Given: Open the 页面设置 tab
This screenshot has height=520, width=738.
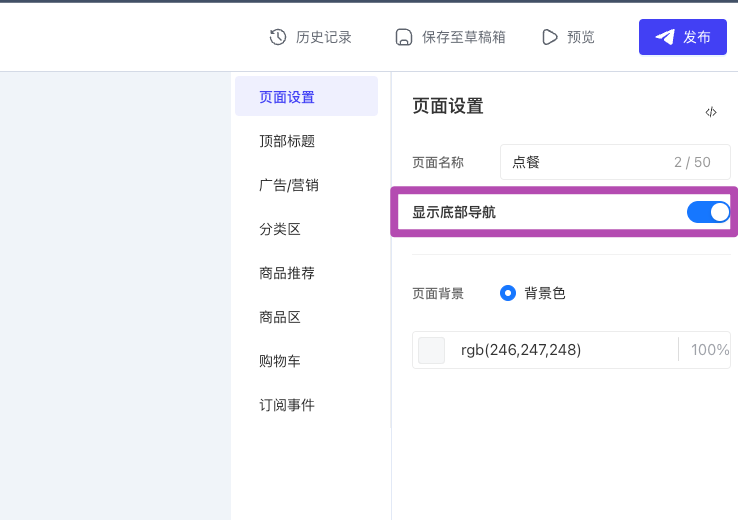Looking at the screenshot, I should tap(306, 96).
